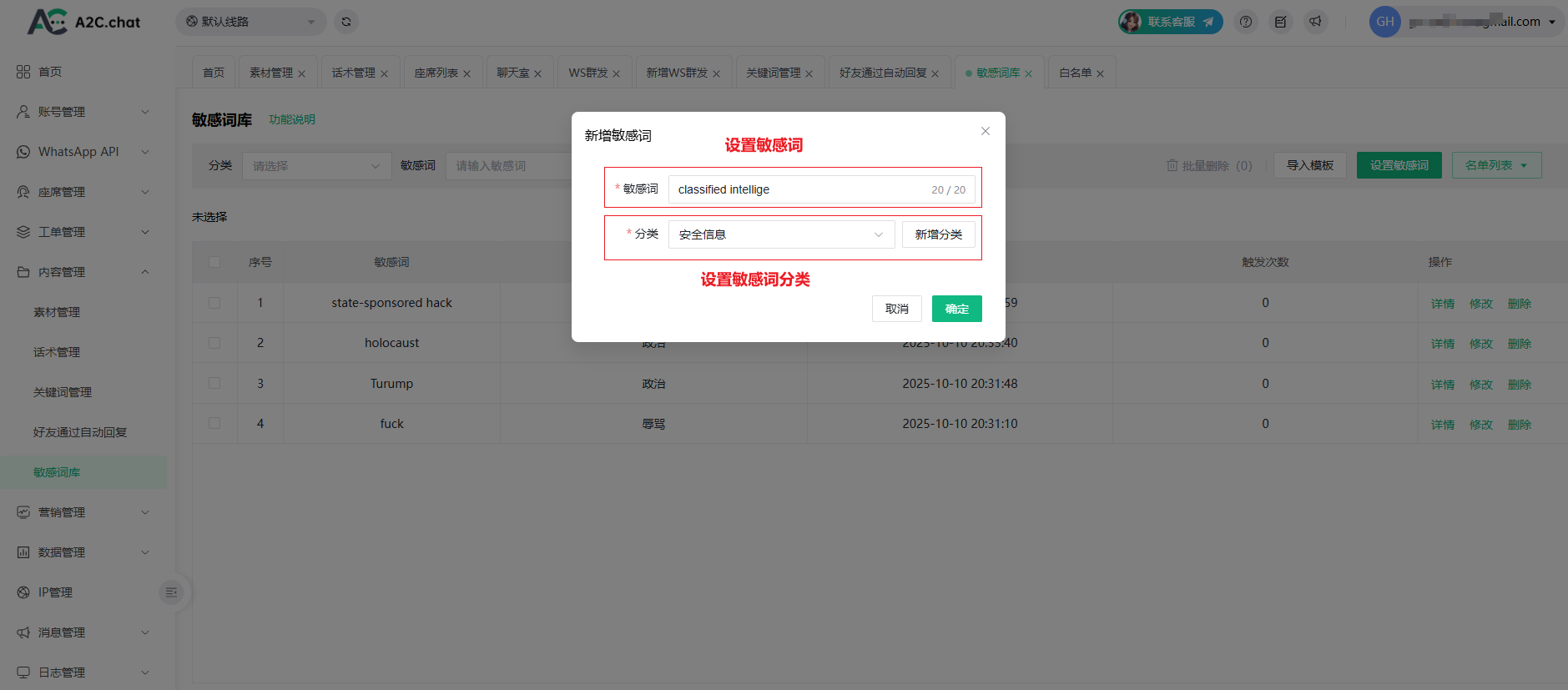The image size is (1568, 690).
Task: Close the 白名单 tab
Action: pos(1100,73)
